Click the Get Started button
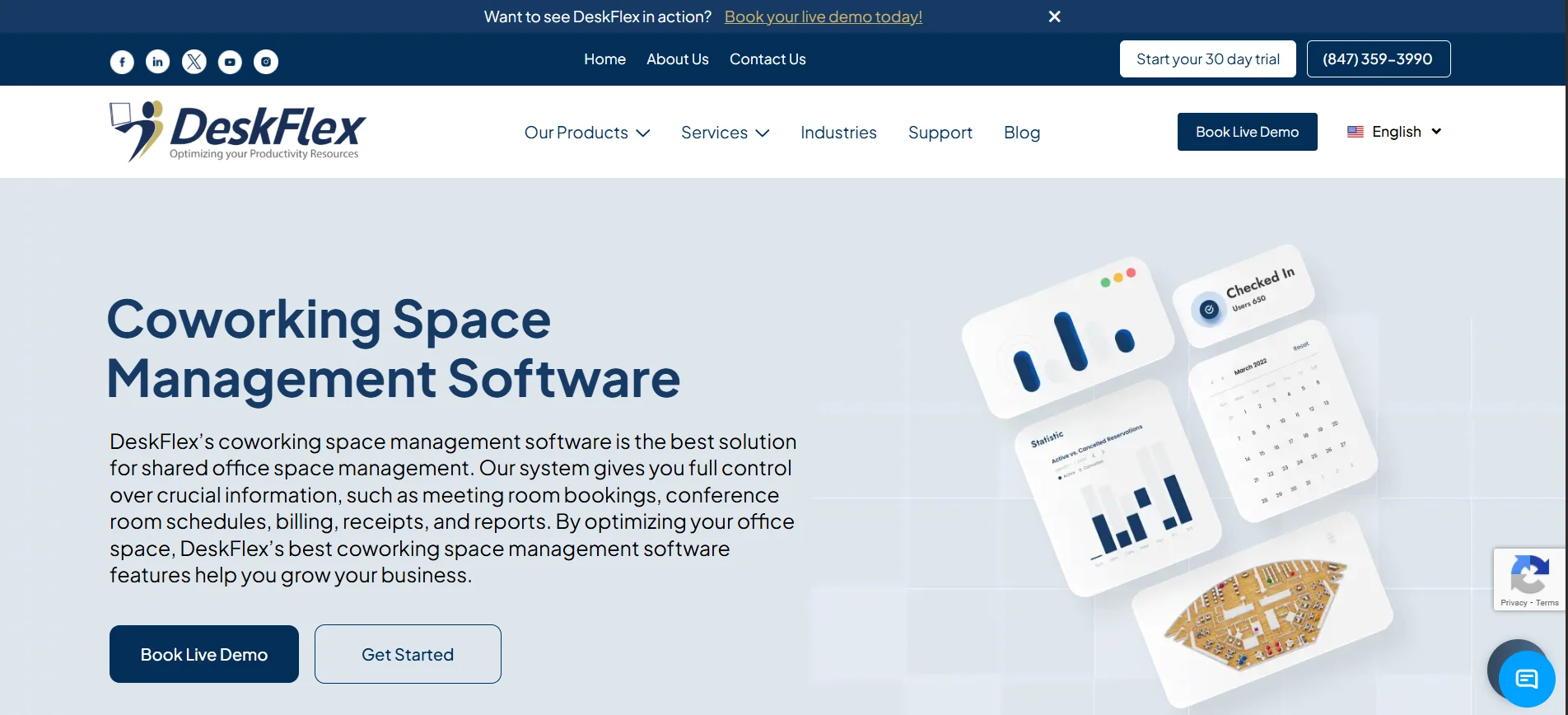The height and width of the screenshot is (715, 1568). point(408,654)
